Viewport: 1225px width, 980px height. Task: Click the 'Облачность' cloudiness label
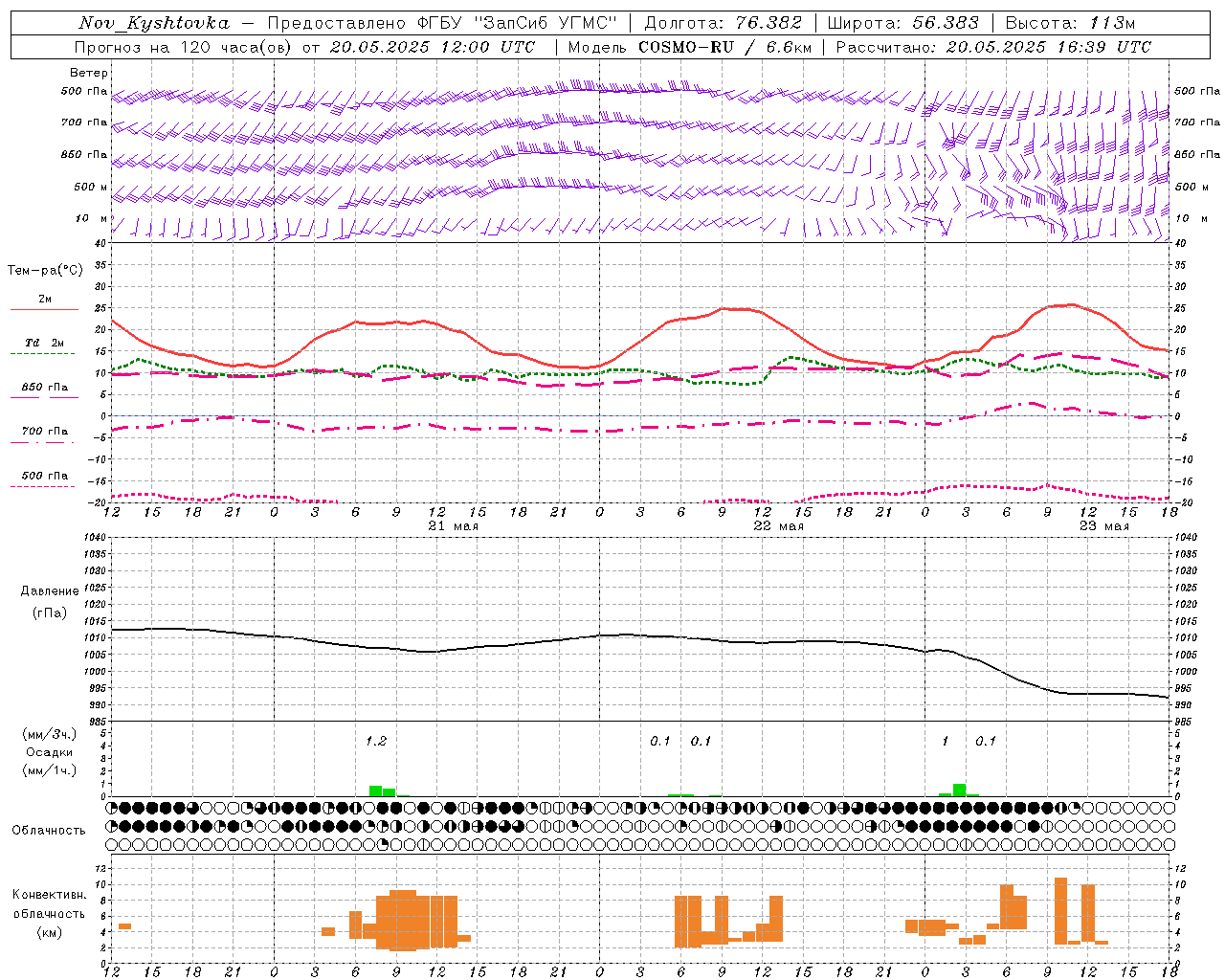(49, 831)
